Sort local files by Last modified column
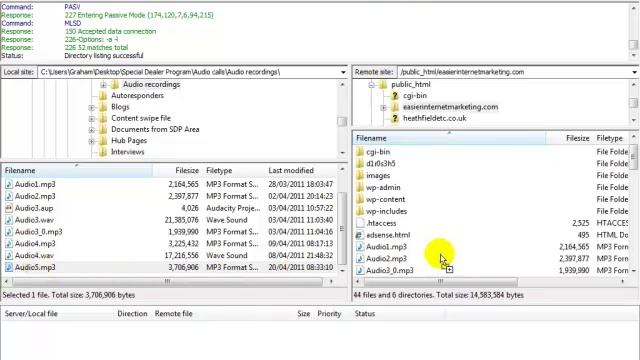Viewport: 640px width, 360px height. click(x=301, y=171)
